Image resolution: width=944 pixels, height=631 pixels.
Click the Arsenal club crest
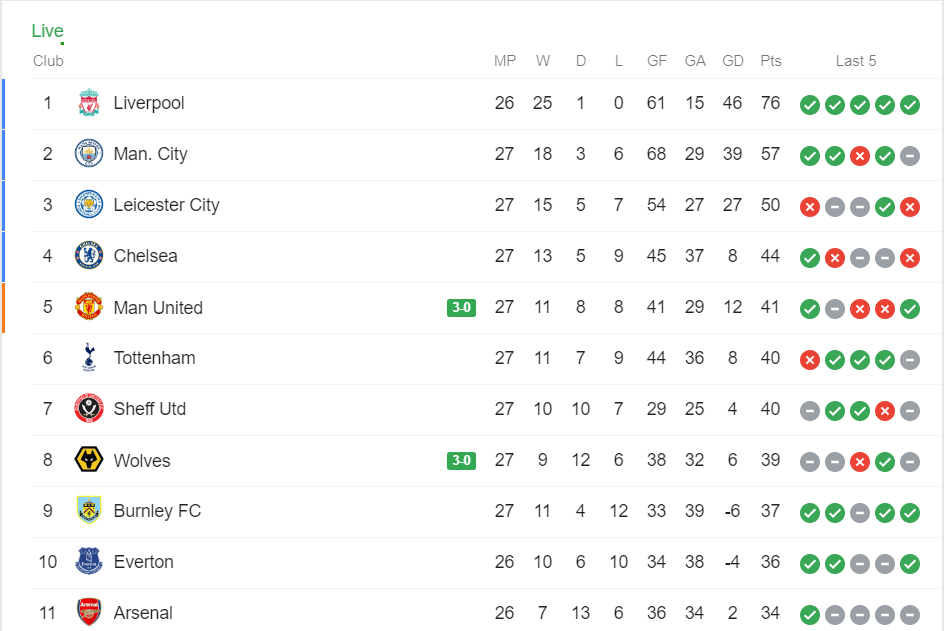89,612
